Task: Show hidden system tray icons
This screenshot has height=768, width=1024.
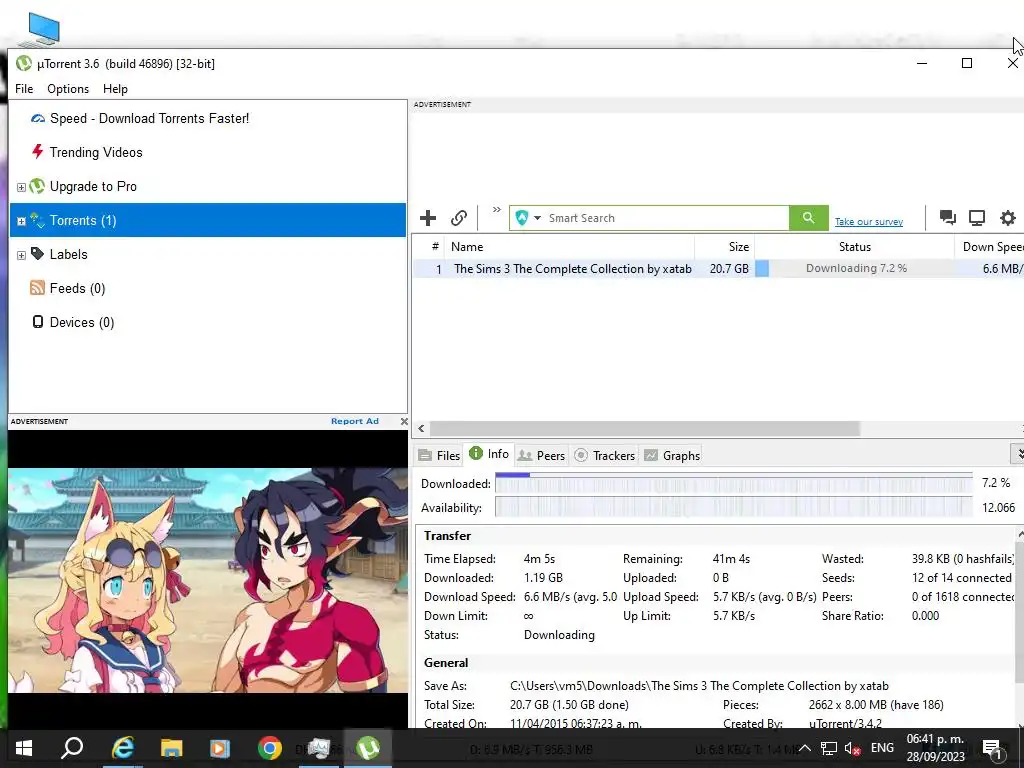Action: click(x=805, y=748)
